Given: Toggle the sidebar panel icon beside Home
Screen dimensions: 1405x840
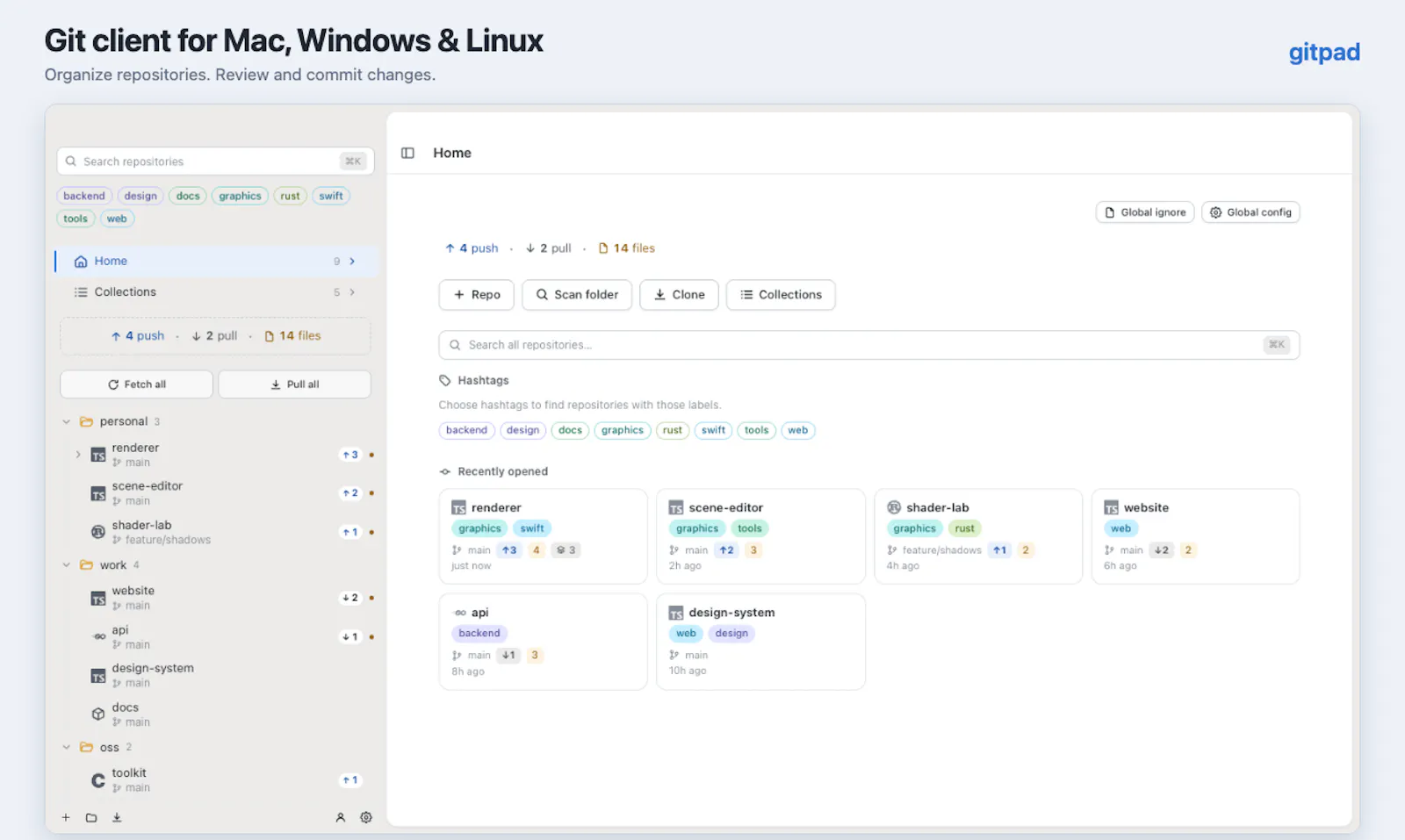Looking at the screenshot, I should click(x=407, y=153).
